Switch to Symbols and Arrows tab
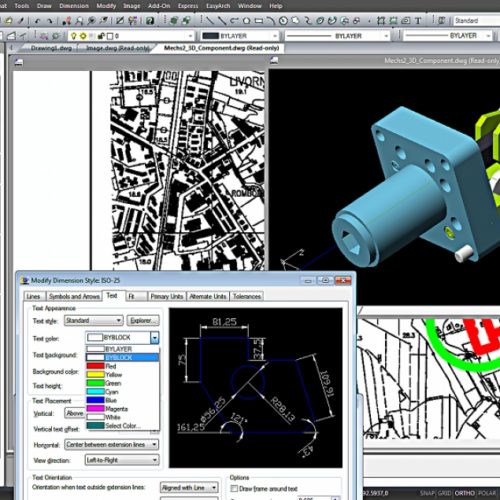 (74, 296)
